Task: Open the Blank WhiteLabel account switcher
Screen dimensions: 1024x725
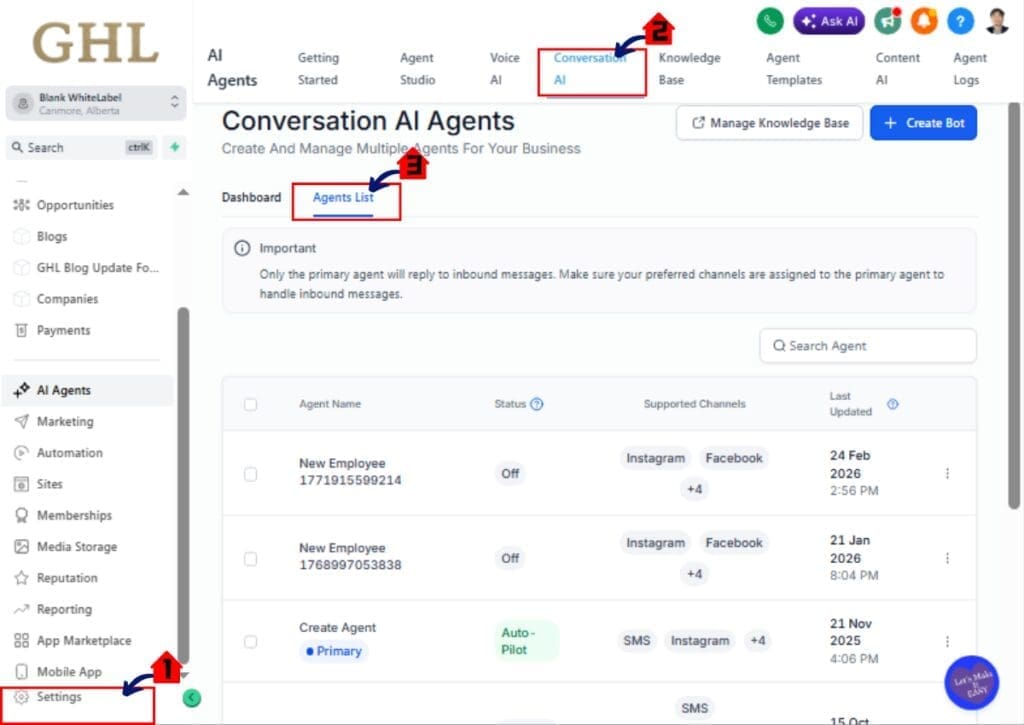Action: tap(94, 103)
